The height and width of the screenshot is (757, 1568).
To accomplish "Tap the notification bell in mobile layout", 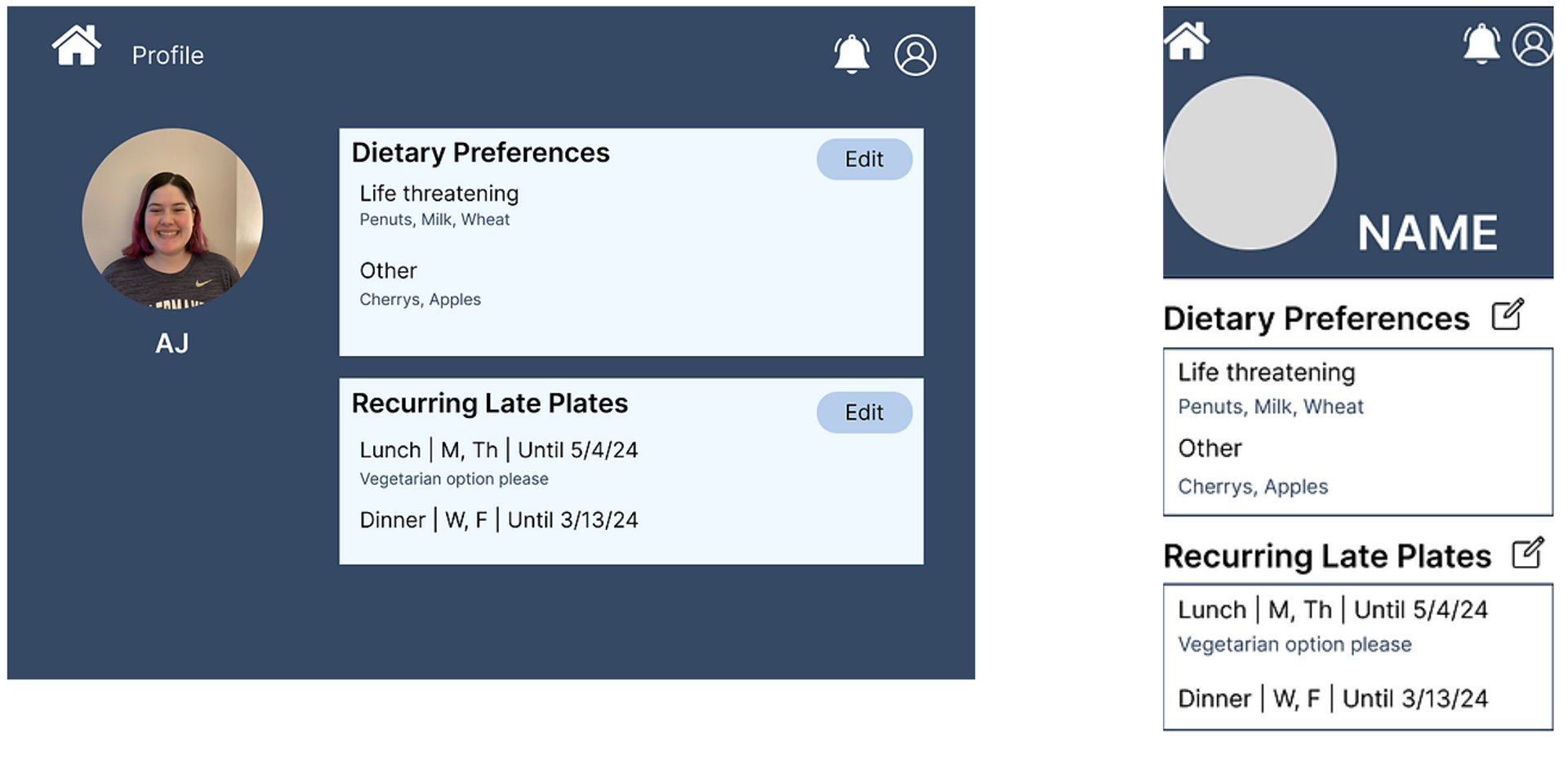I will click(1481, 43).
